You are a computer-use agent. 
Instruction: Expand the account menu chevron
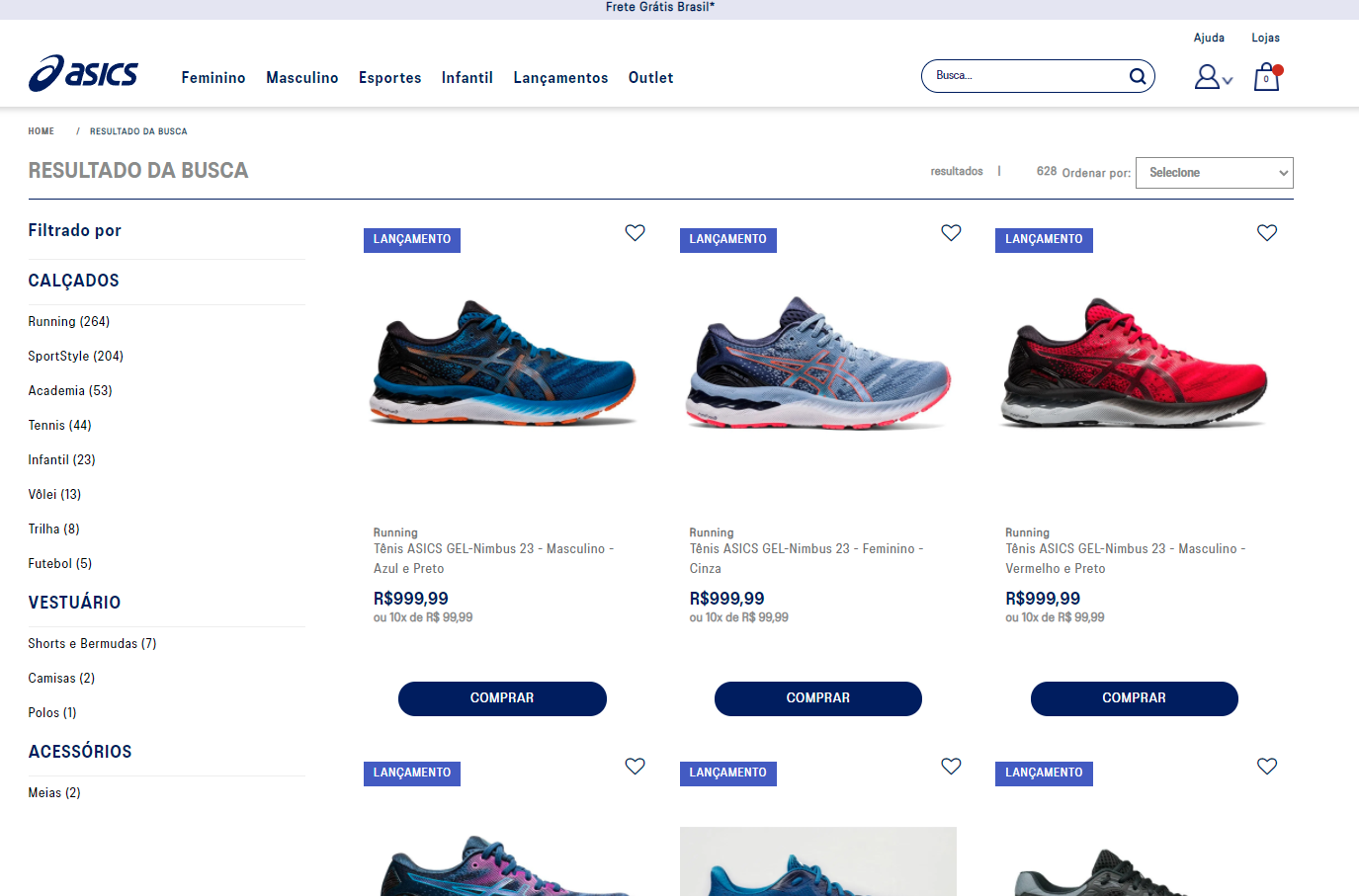(1228, 80)
